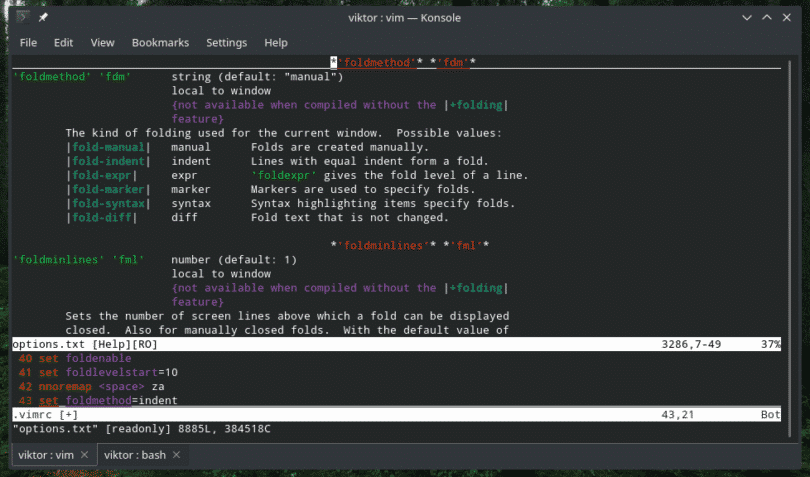Minimize the Konsole window

point(746,18)
